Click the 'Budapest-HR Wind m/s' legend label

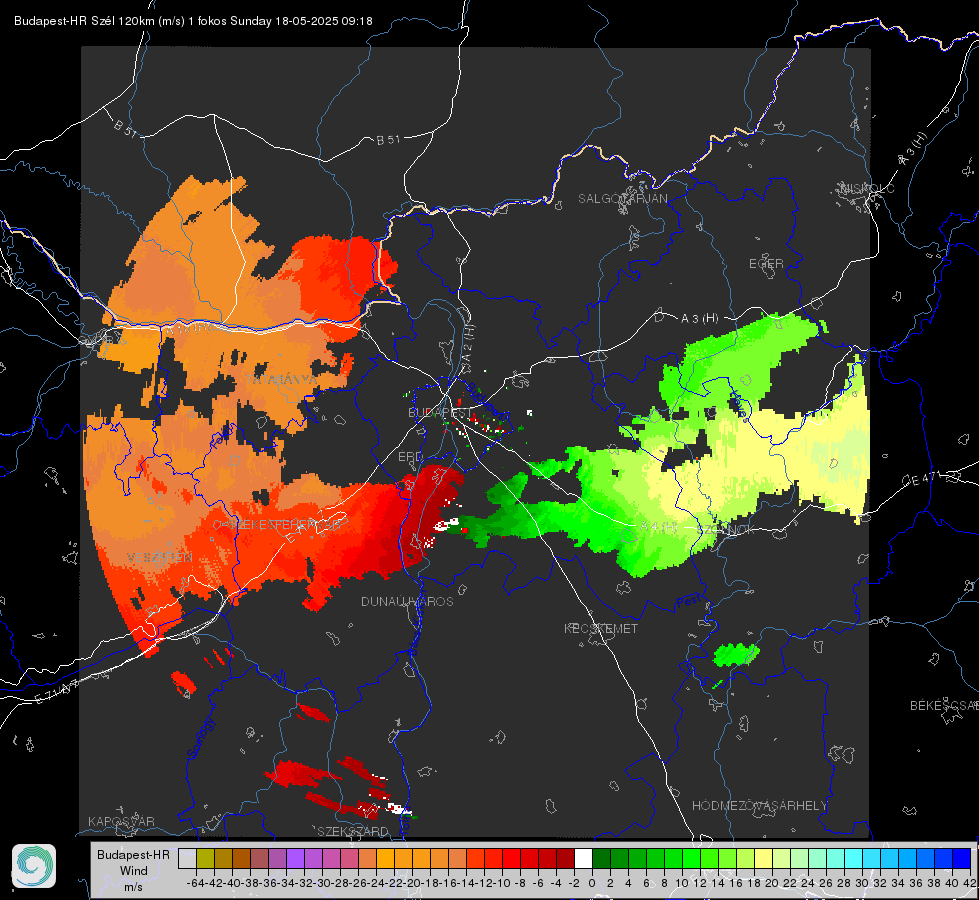(x=134, y=870)
